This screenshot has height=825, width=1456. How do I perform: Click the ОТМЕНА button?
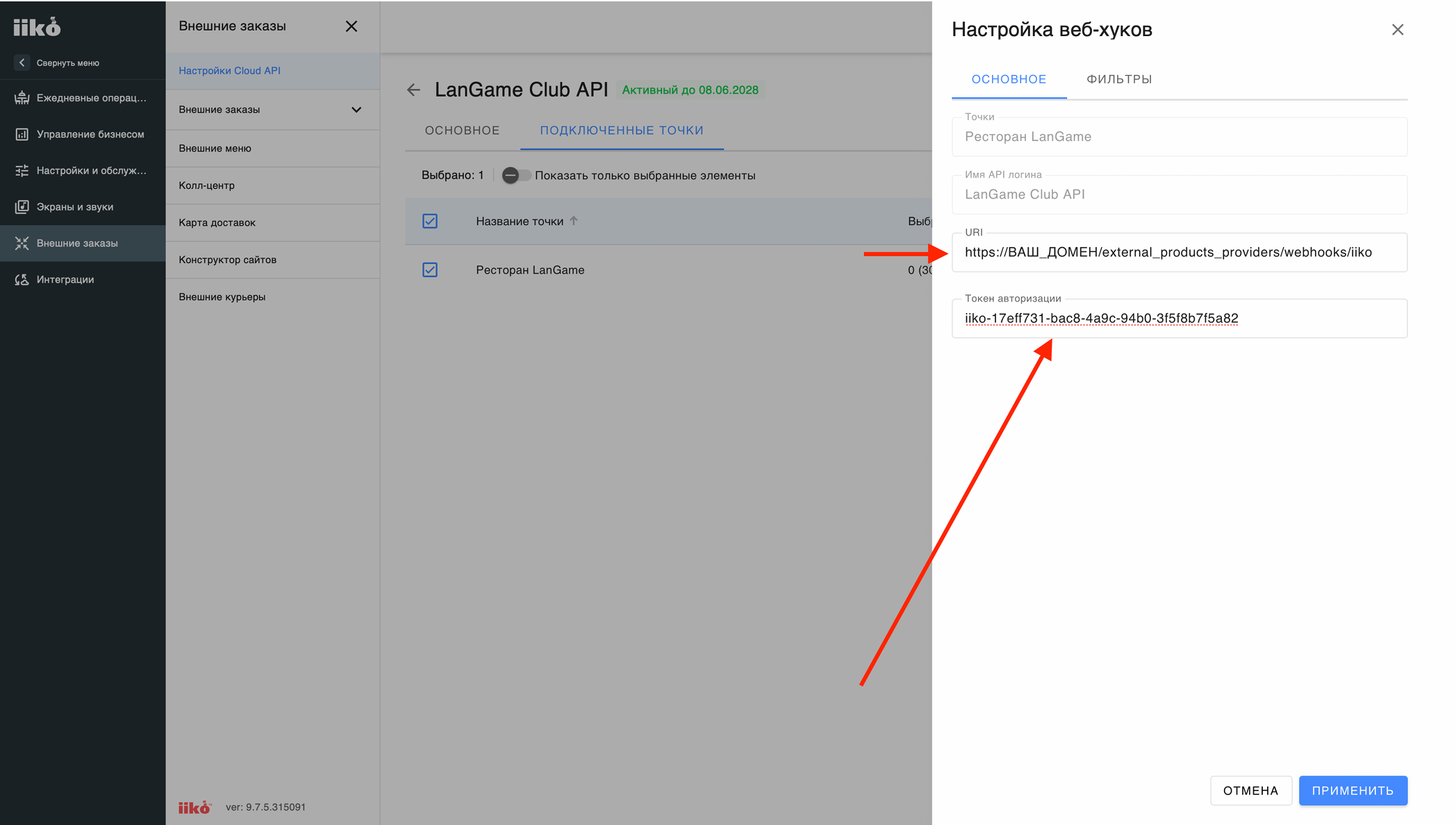coord(1250,790)
